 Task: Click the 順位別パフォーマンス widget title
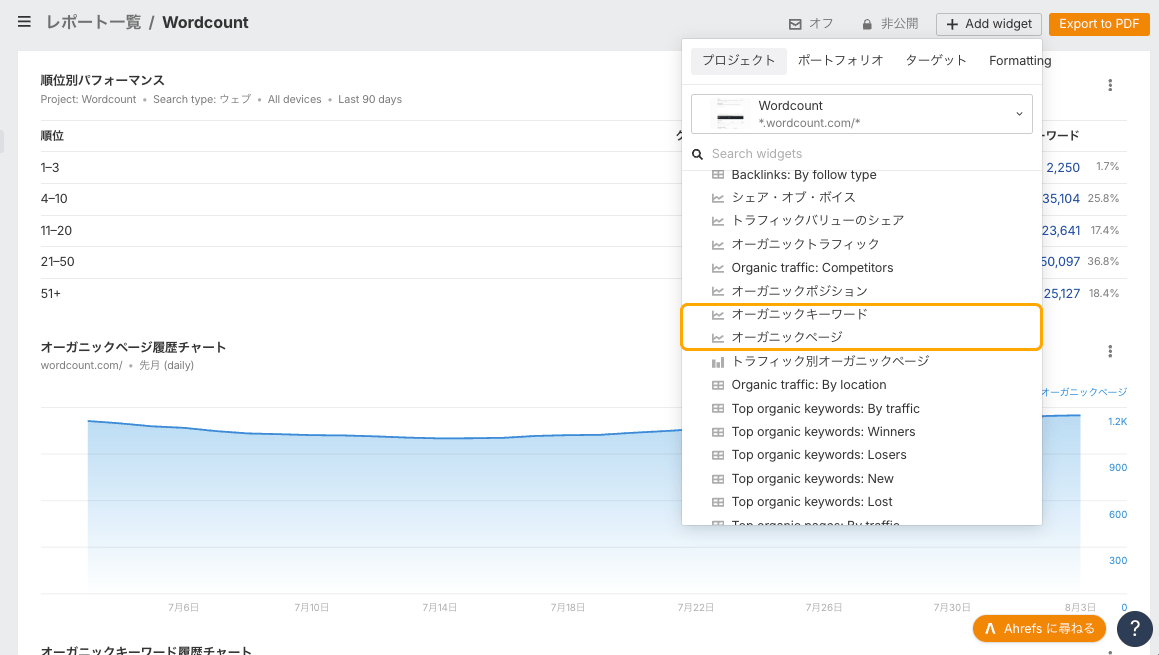point(102,80)
